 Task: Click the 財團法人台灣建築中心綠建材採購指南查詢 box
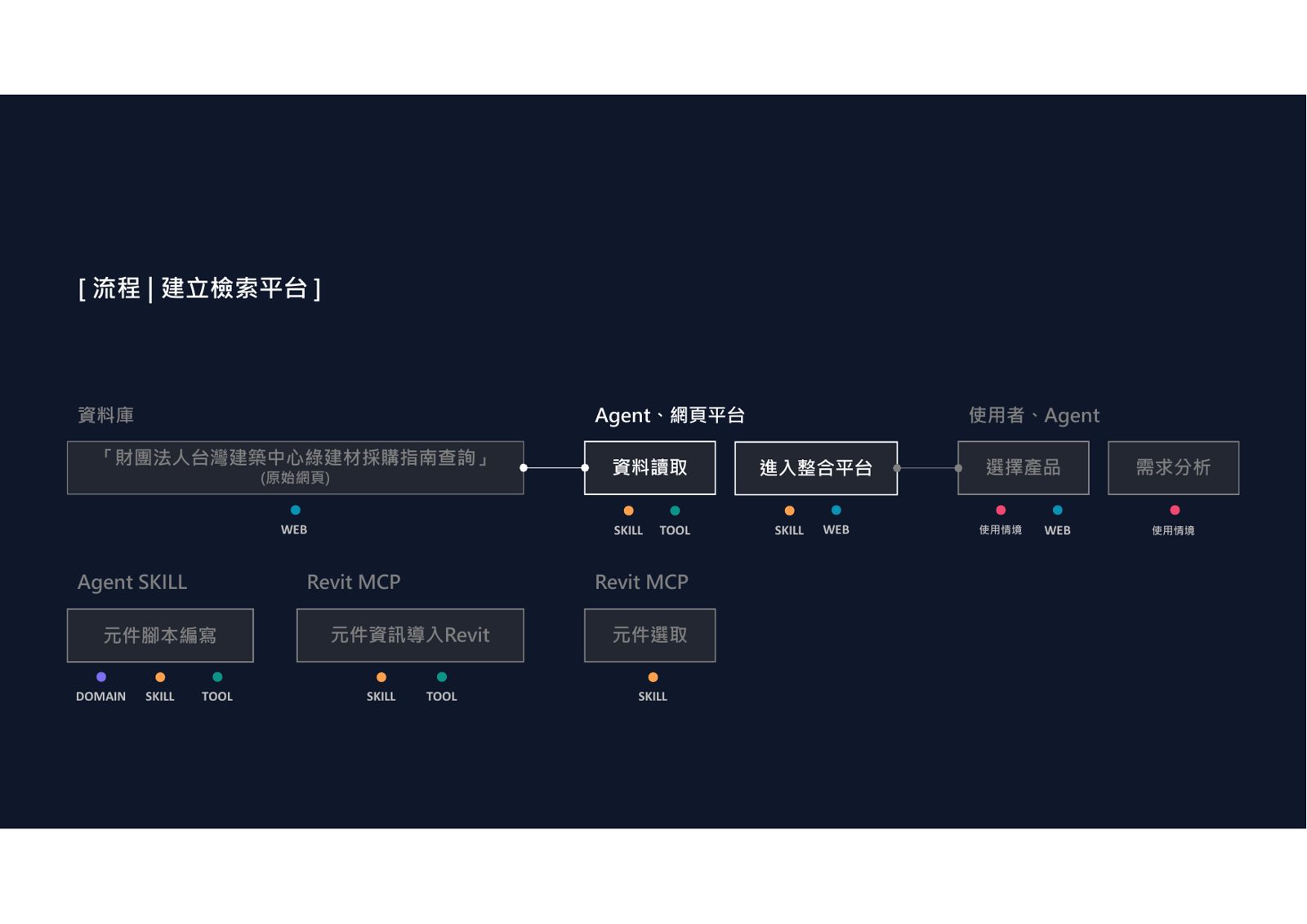[x=295, y=467]
